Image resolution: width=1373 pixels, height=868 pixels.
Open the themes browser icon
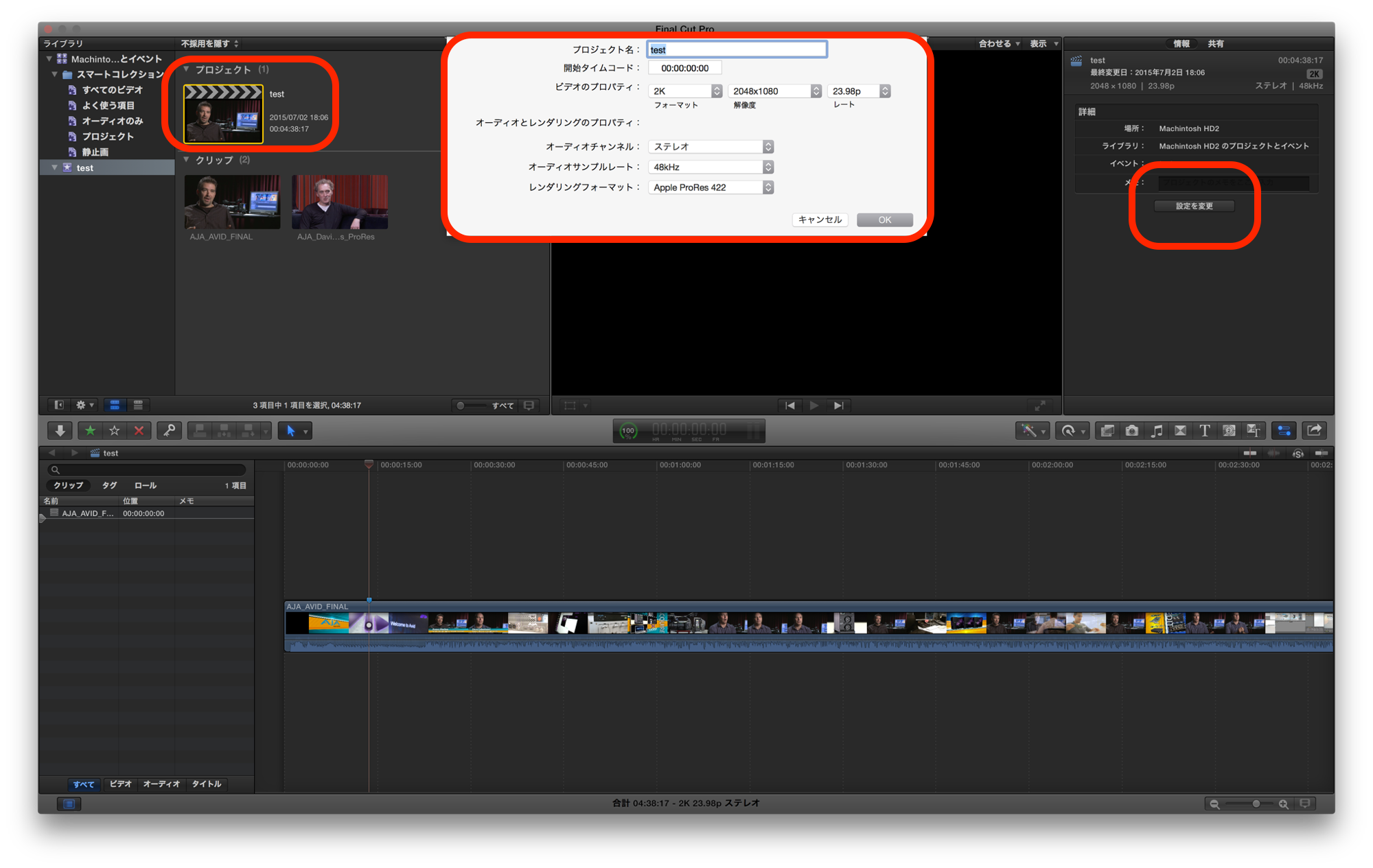point(1254,431)
